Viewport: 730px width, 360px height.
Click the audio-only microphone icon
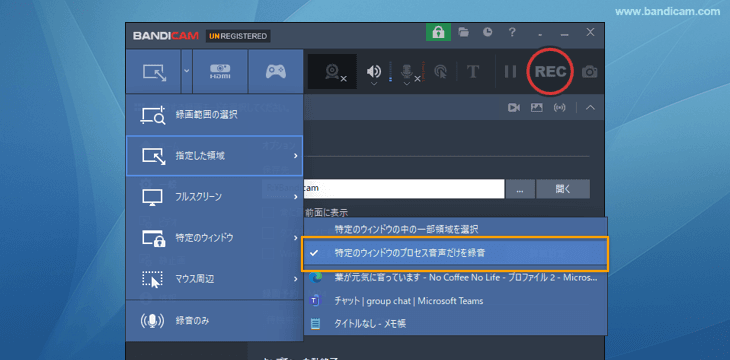click(152, 321)
